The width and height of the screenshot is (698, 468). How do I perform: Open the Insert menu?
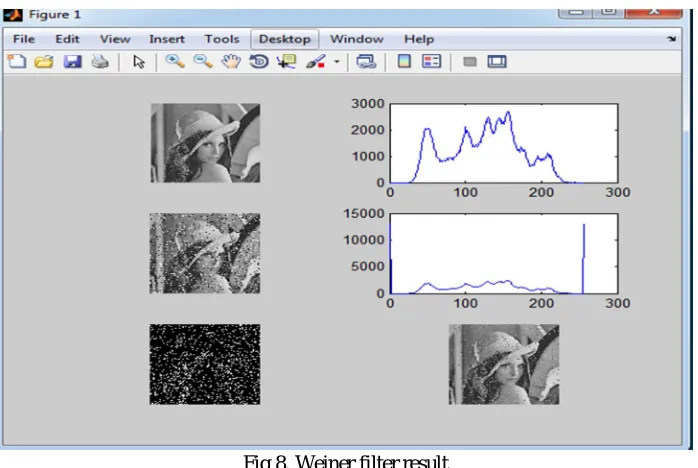pos(167,39)
